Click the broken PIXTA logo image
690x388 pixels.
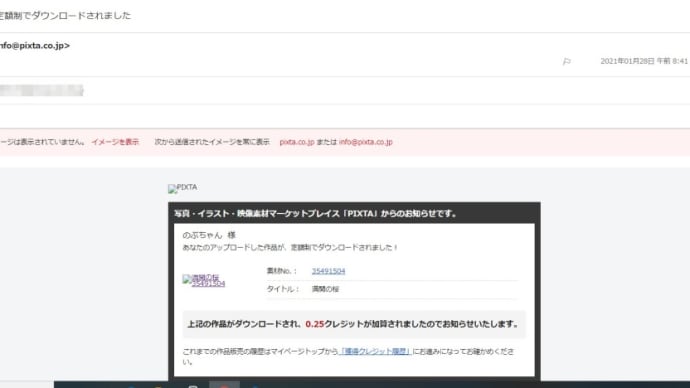click(183, 188)
